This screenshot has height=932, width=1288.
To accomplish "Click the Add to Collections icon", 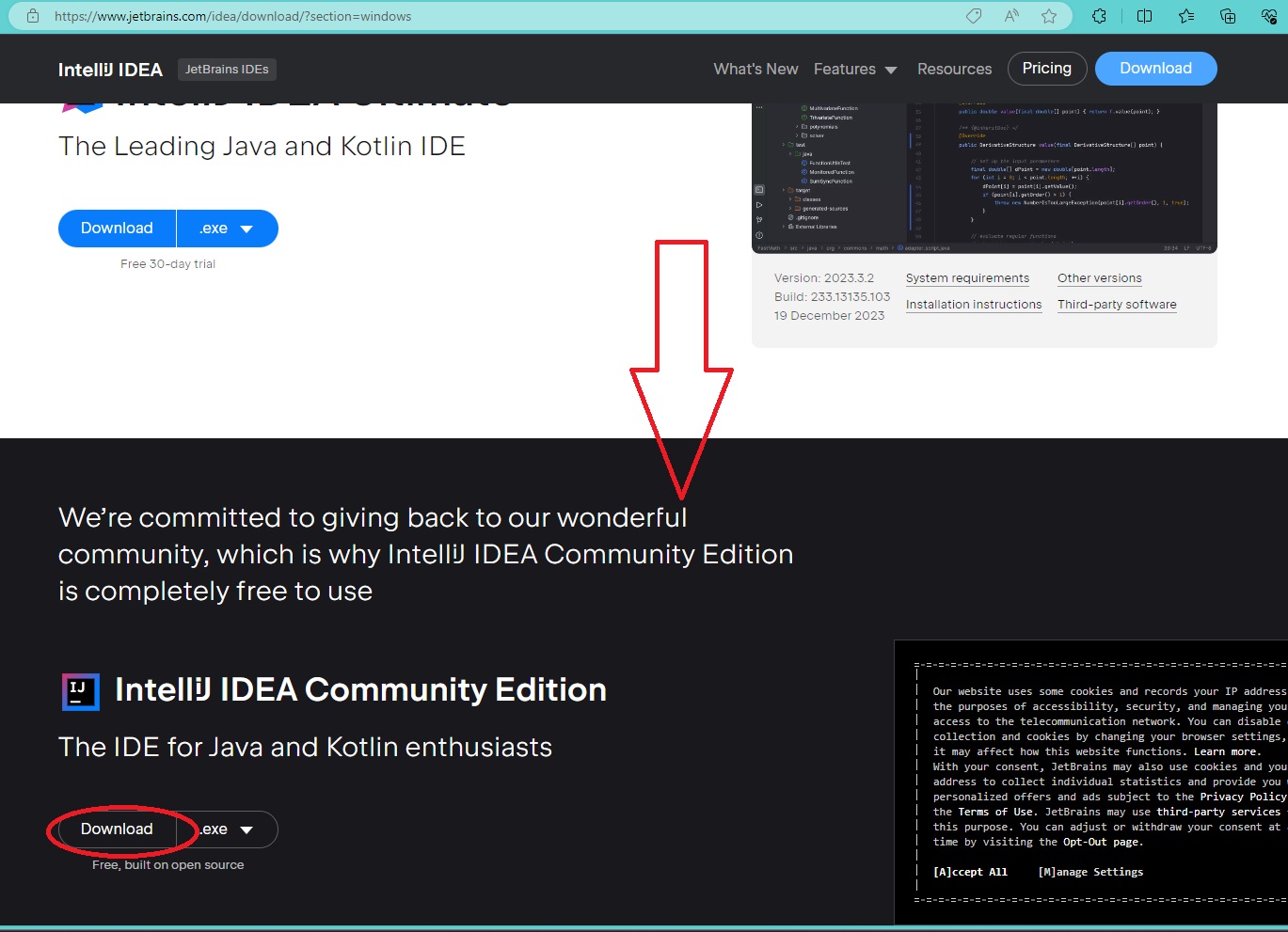I will [1227, 16].
